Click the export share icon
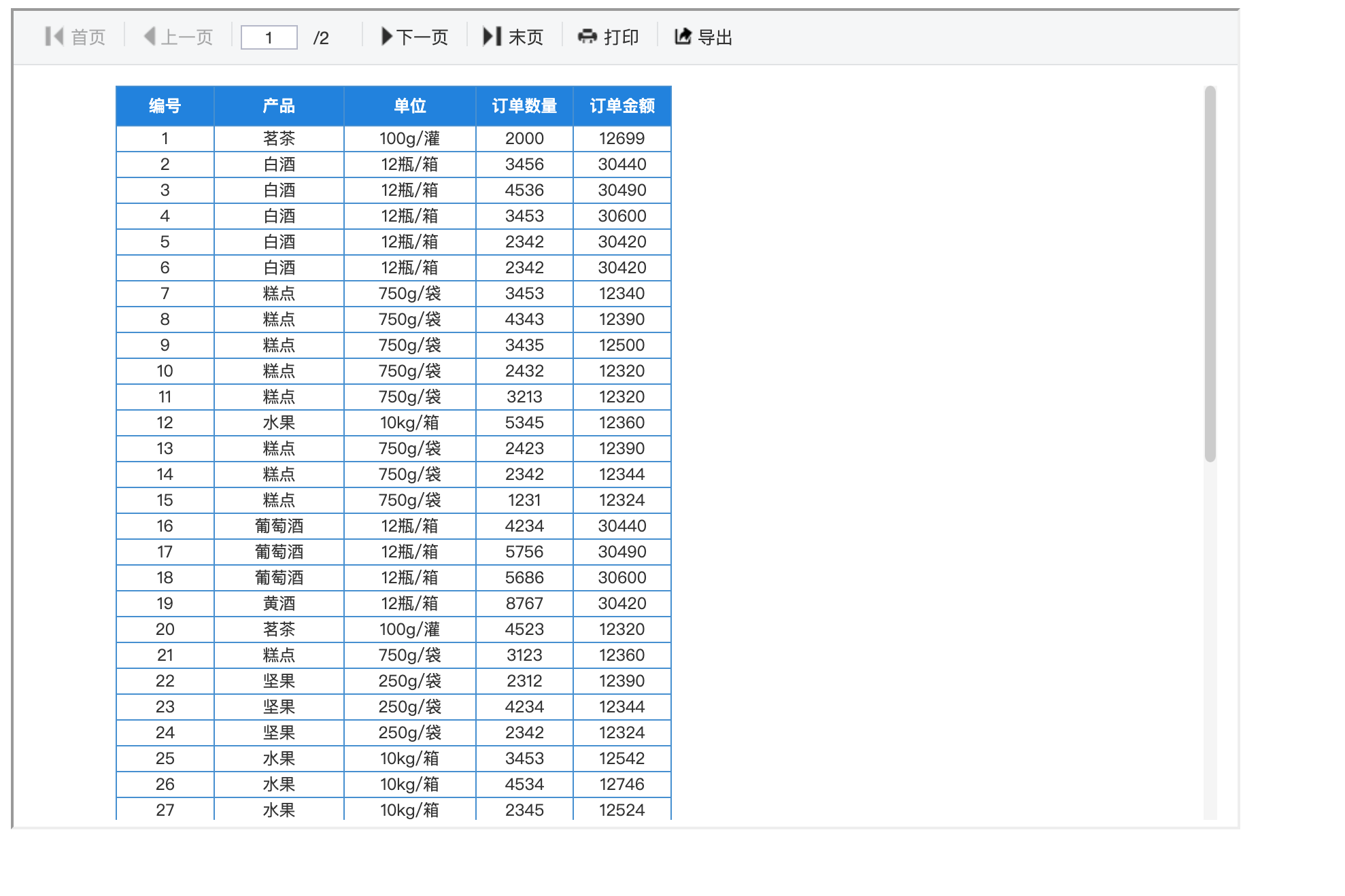The height and width of the screenshot is (896, 1345). pos(683,37)
